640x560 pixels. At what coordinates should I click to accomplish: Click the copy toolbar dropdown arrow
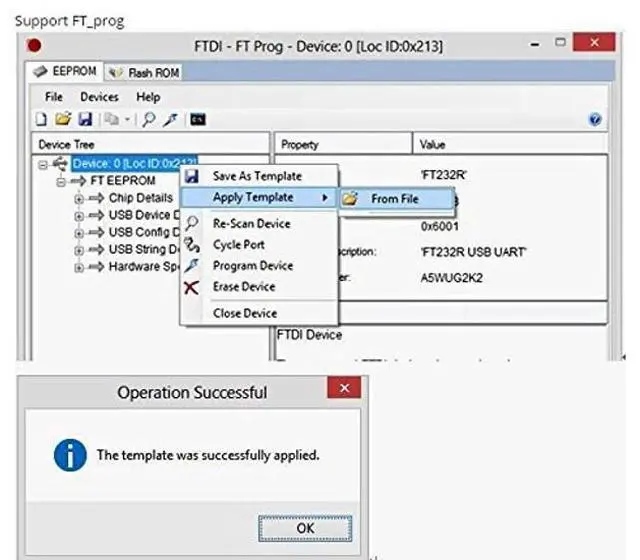(x=127, y=120)
